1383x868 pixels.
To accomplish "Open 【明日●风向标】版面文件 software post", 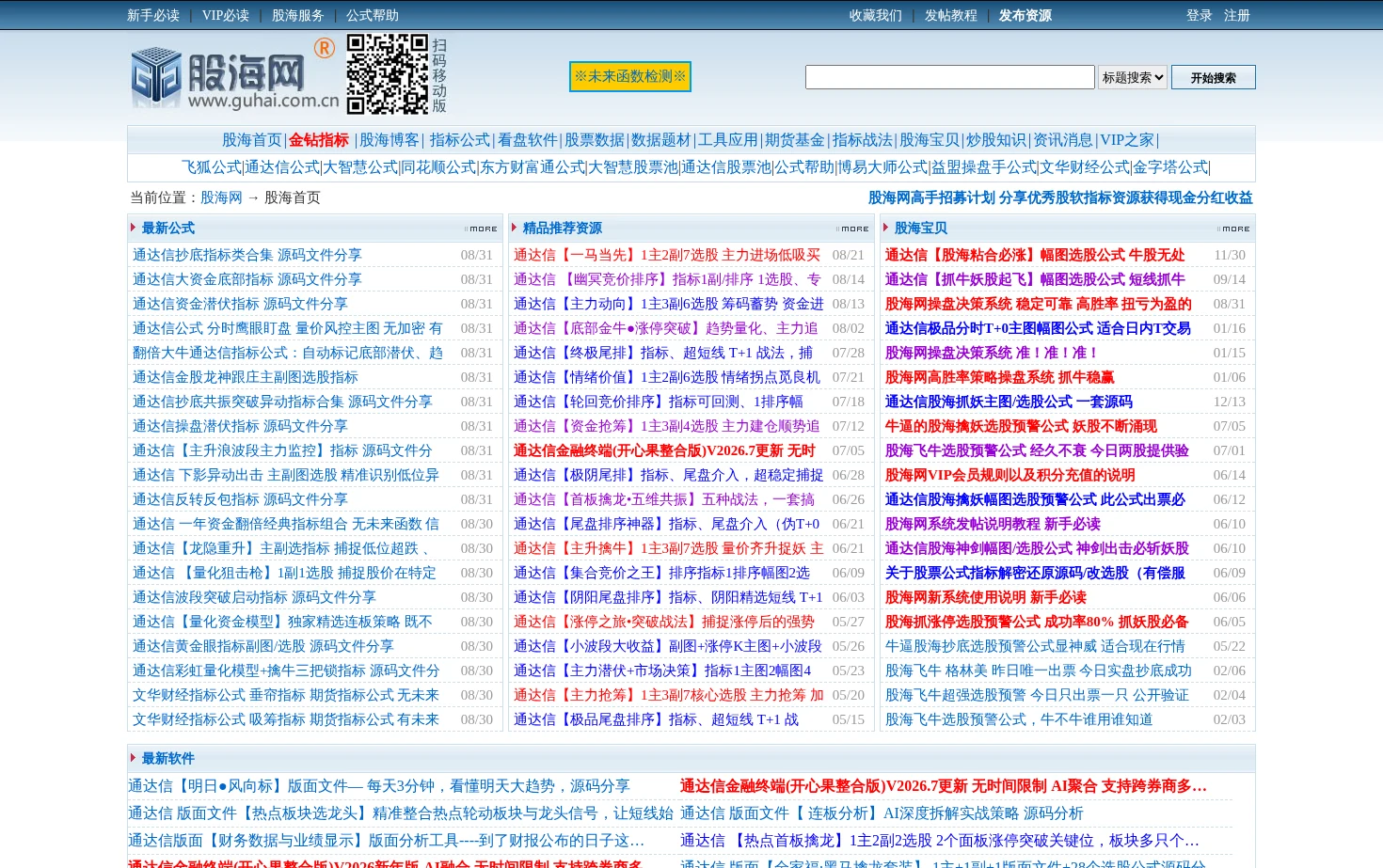I will 379,786.
